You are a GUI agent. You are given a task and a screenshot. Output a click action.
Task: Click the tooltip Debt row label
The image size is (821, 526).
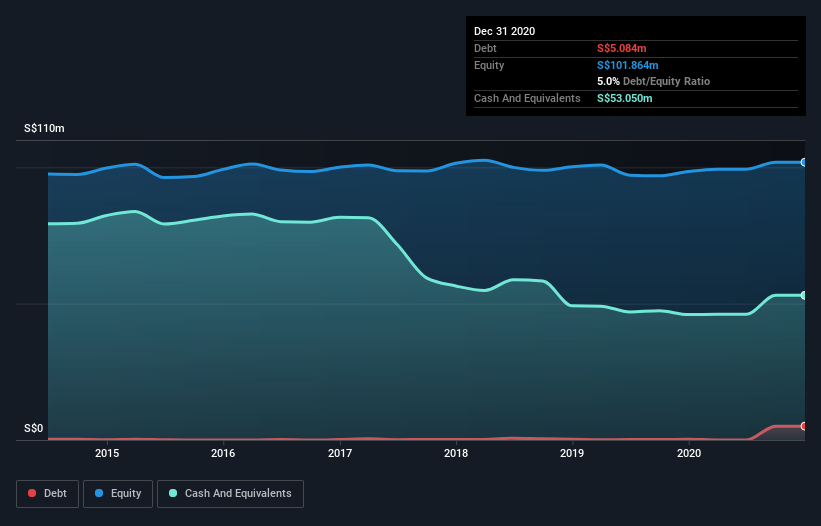(485, 48)
